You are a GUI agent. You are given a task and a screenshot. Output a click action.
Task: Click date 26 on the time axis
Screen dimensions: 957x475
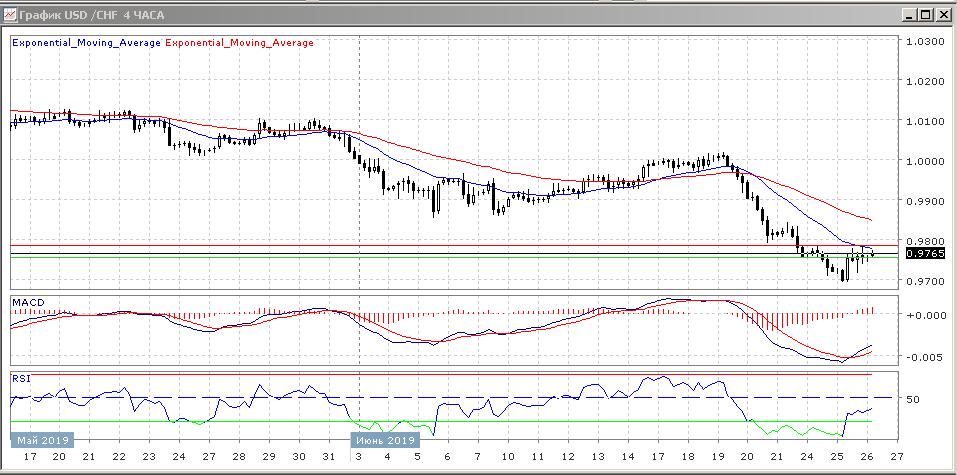pos(866,456)
